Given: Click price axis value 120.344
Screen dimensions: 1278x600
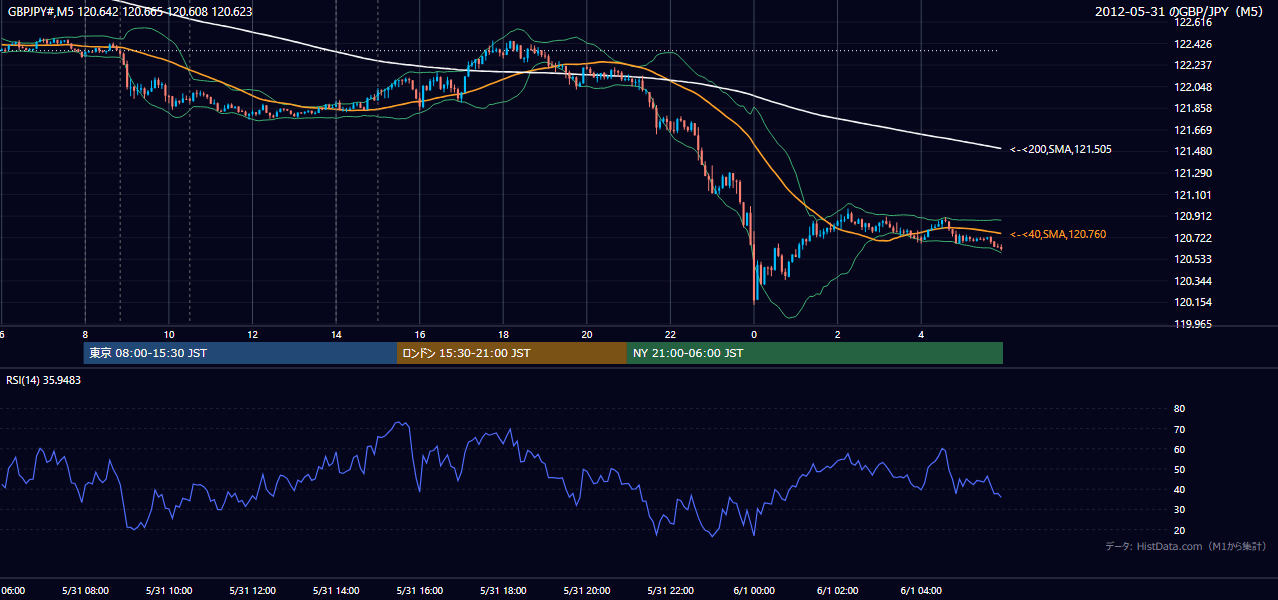Looking at the screenshot, I should click(1192, 281).
